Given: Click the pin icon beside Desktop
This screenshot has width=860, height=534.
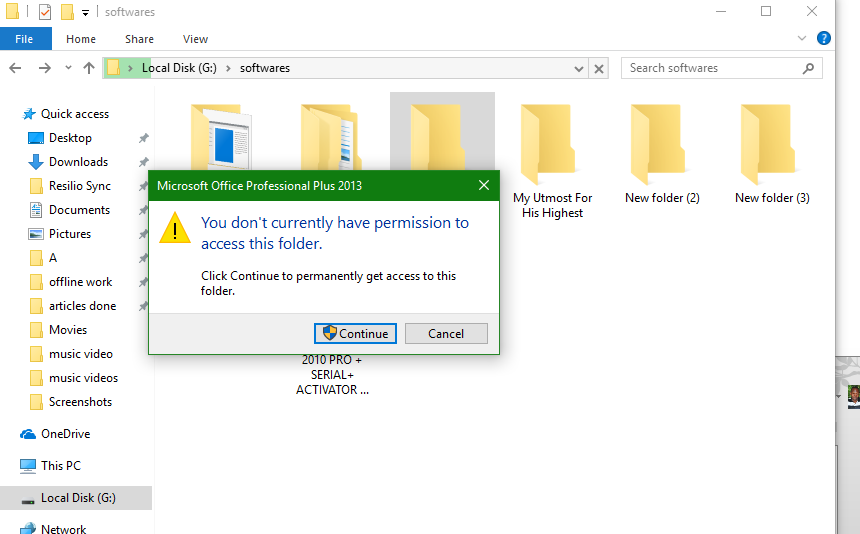Looking at the screenshot, I should (143, 138).
